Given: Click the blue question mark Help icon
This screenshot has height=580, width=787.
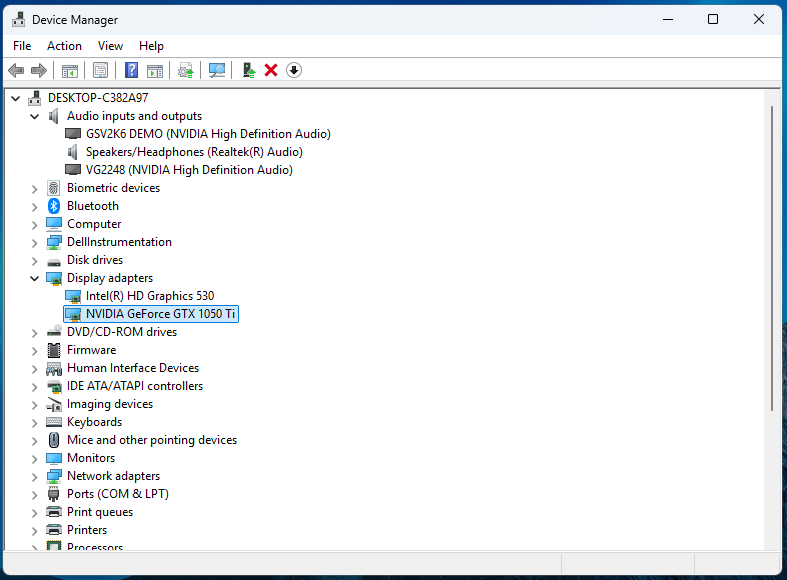Looking at the screenshot, I should 131,70.
